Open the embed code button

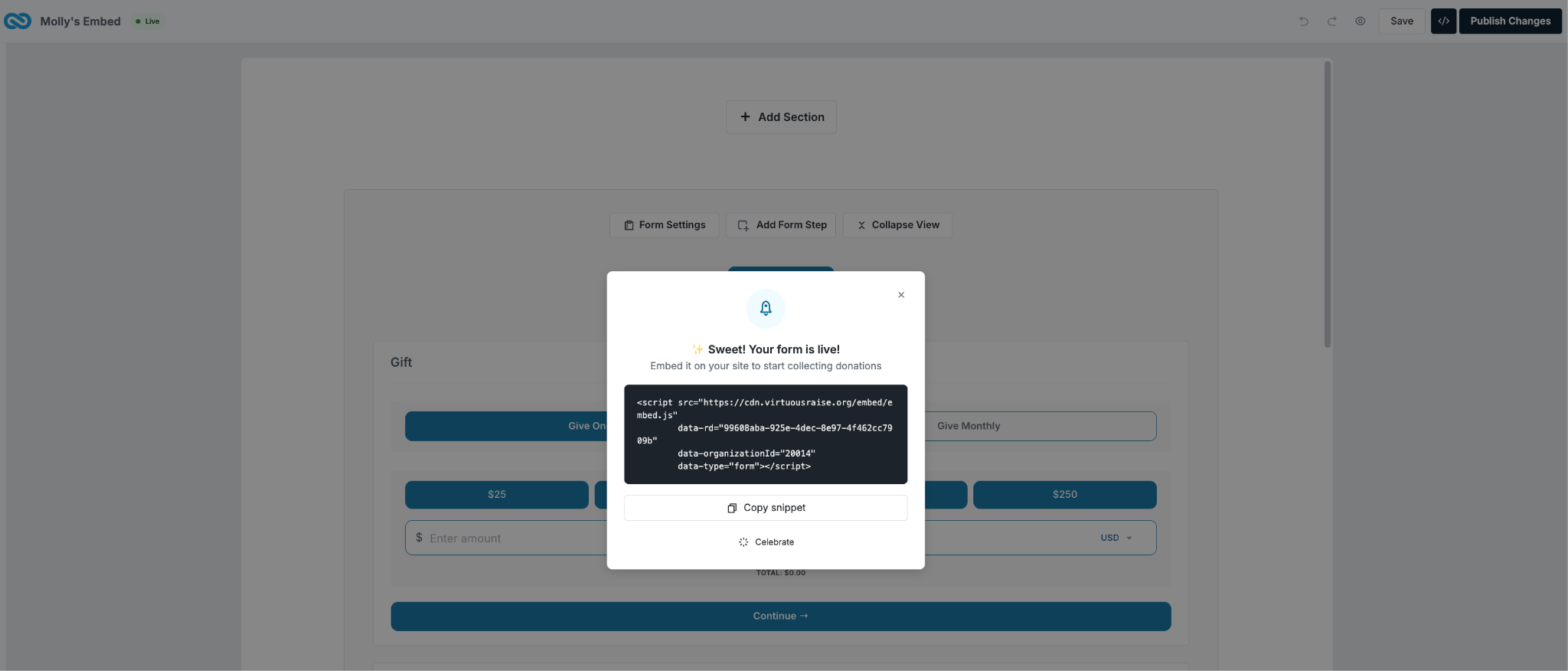1443,21
